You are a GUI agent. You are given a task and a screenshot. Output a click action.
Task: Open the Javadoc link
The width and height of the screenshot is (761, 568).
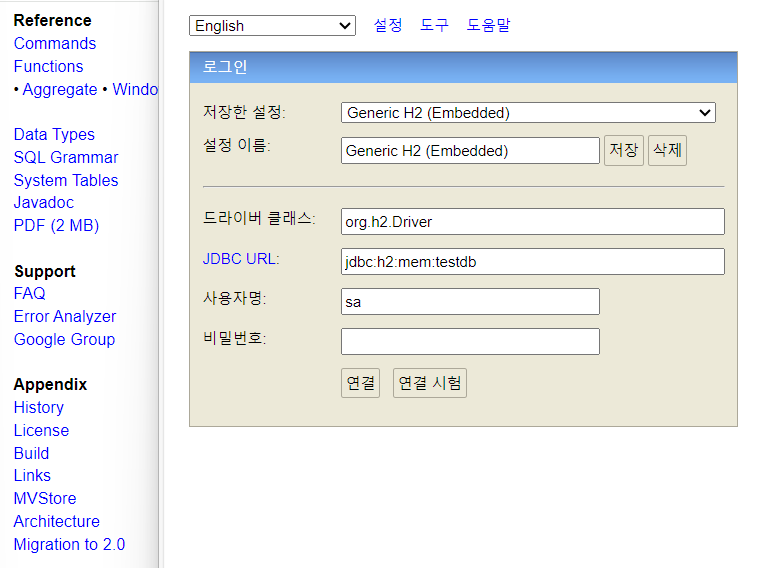pyautogui.click(x=44, y=202)
